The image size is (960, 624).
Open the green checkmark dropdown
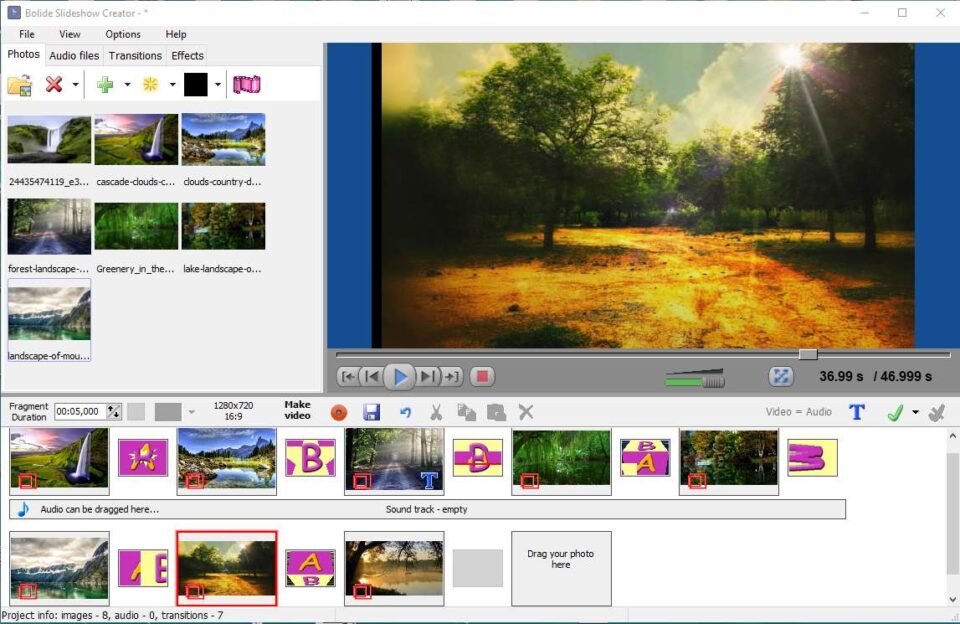916,411
